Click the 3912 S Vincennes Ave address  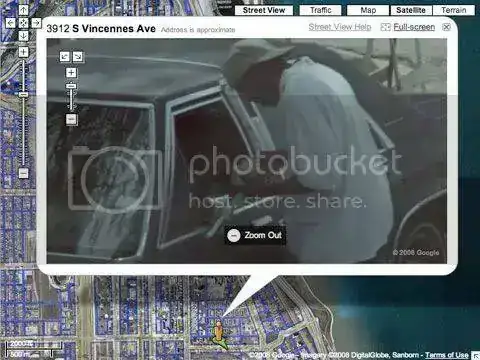coord(101,29)
